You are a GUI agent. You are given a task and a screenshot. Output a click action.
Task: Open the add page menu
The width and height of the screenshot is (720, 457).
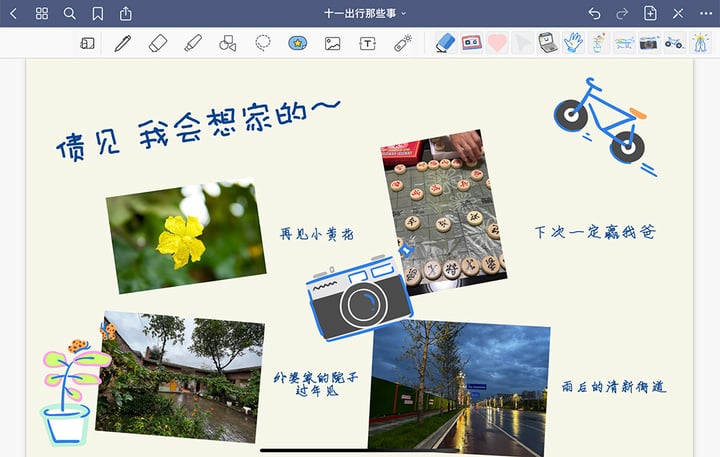point(650,13)
